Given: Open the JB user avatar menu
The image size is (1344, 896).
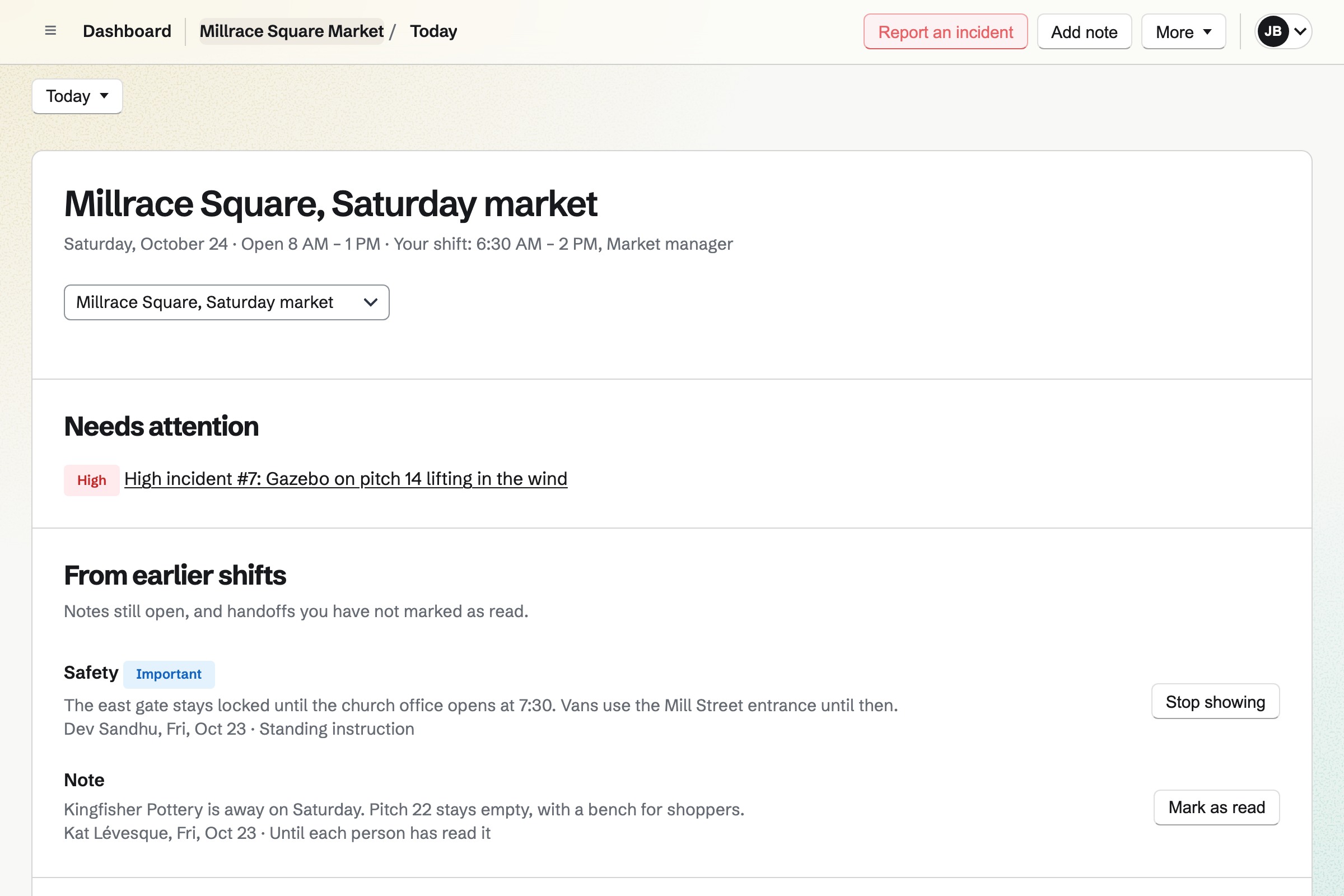Looking at the screenshot, I should [x=1283, y=31].
